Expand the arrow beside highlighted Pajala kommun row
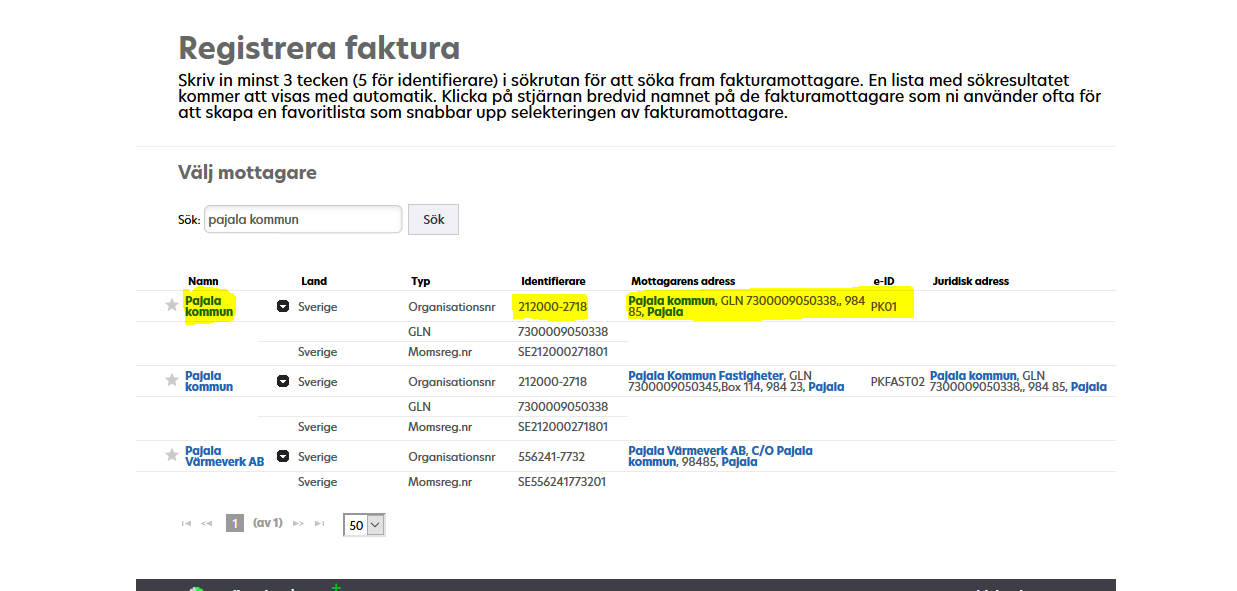Image resolution: width=1237 pixels, height=591 pixels. click(283, 306)
